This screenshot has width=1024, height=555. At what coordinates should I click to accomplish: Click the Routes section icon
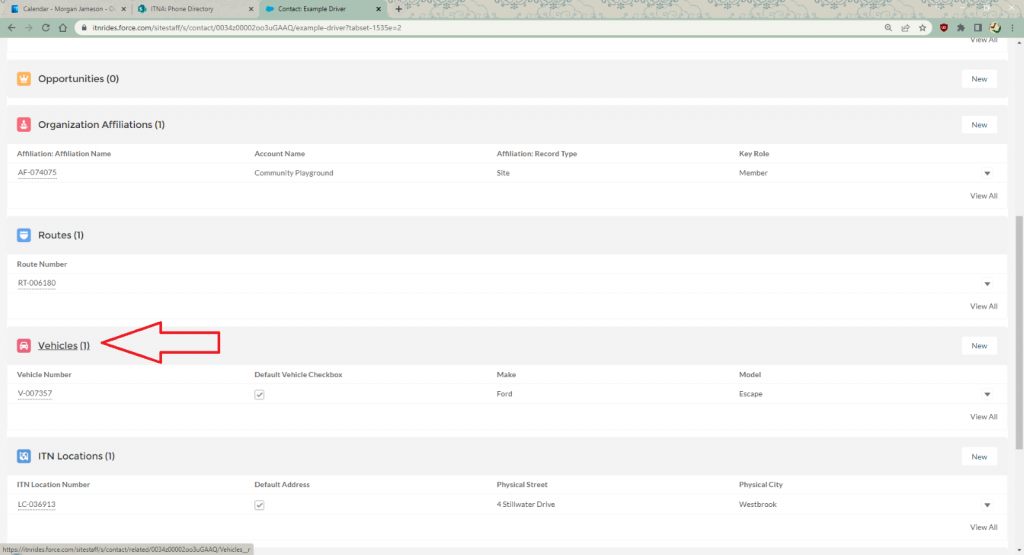[24, 235]
